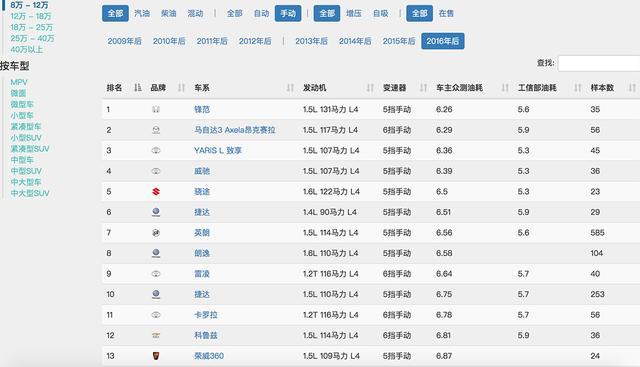Toggle the 手动 transmission filter
Viewport: 640px width, 367px height.
[x=288, y=13]
